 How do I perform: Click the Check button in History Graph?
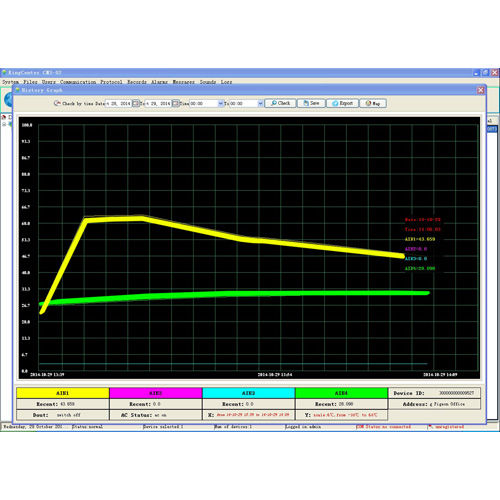280,103
